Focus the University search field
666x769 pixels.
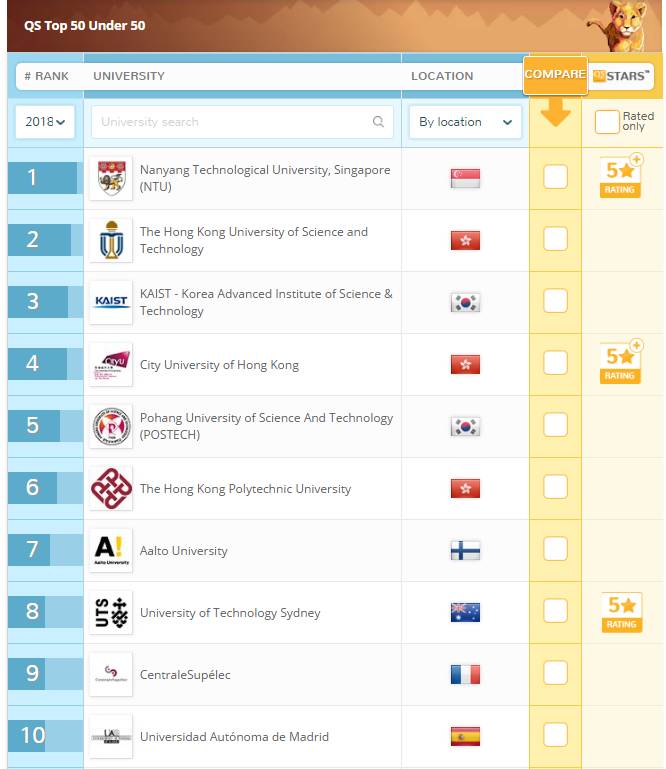[242, 122]
